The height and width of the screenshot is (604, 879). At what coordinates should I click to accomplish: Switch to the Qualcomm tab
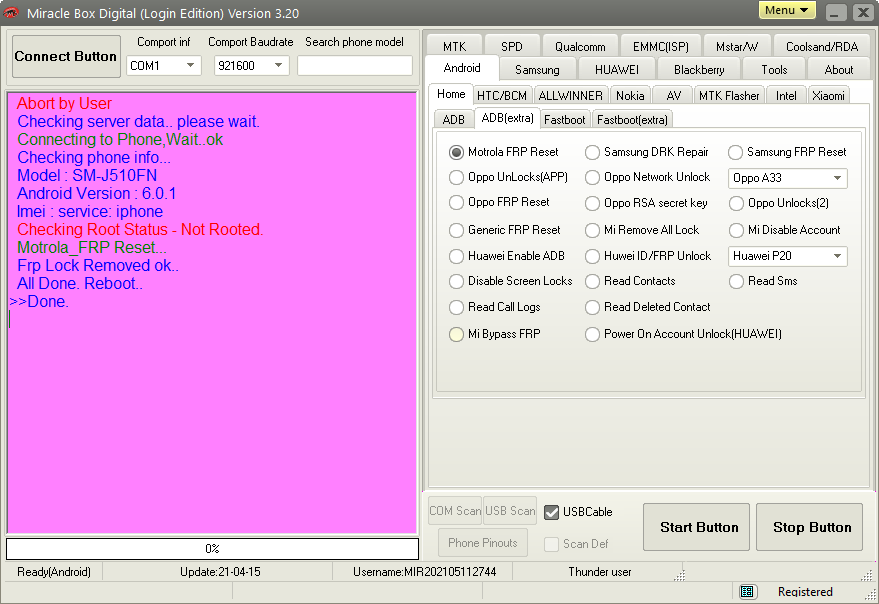point(580,47)
